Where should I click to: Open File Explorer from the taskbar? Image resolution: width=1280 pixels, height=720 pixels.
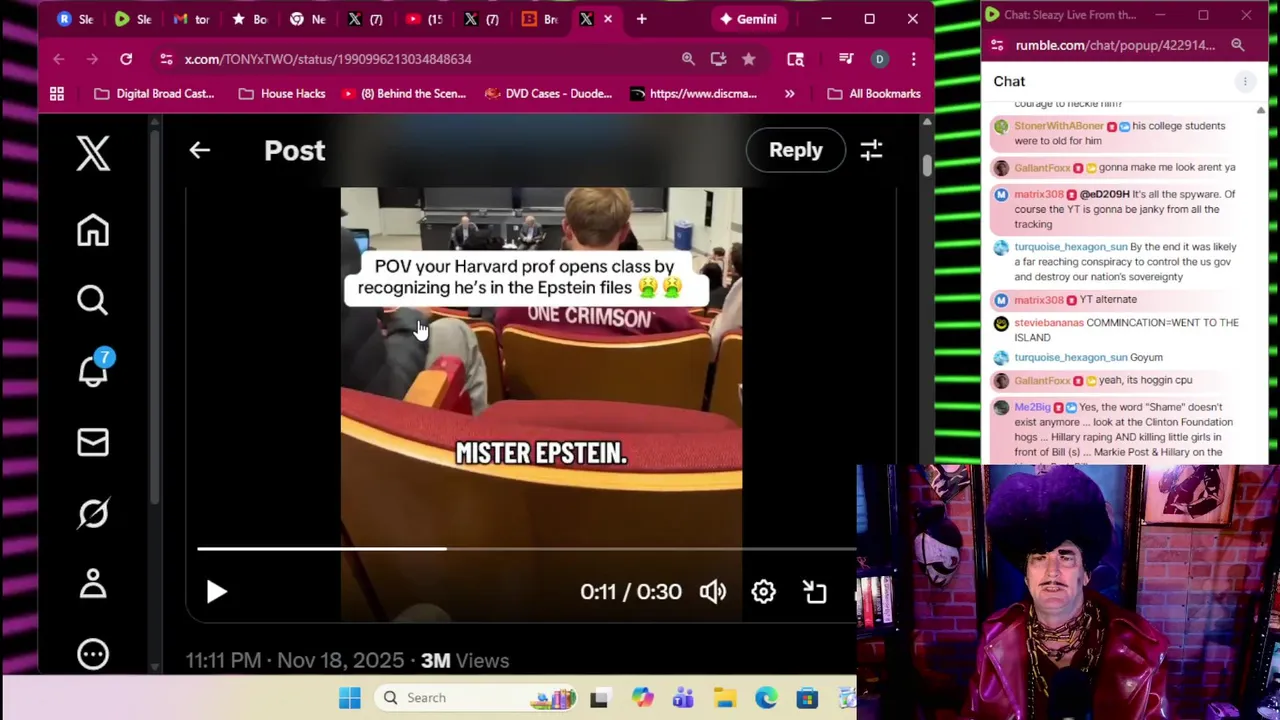(x=725, y=698)
